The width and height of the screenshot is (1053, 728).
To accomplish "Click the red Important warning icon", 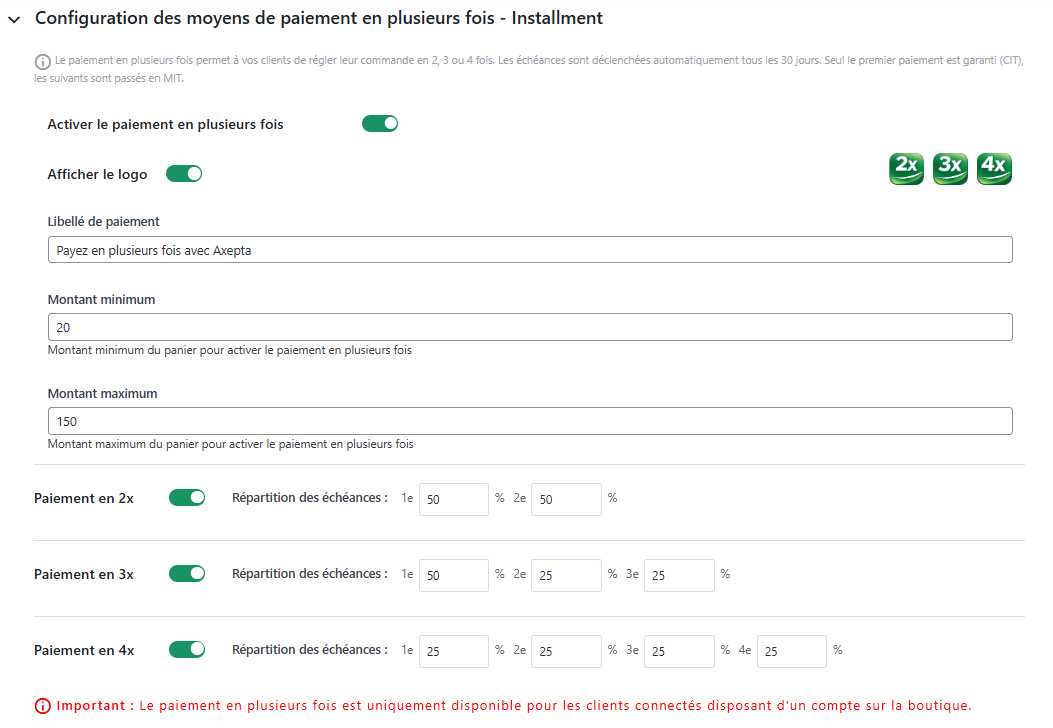I will tap(42, 706).
